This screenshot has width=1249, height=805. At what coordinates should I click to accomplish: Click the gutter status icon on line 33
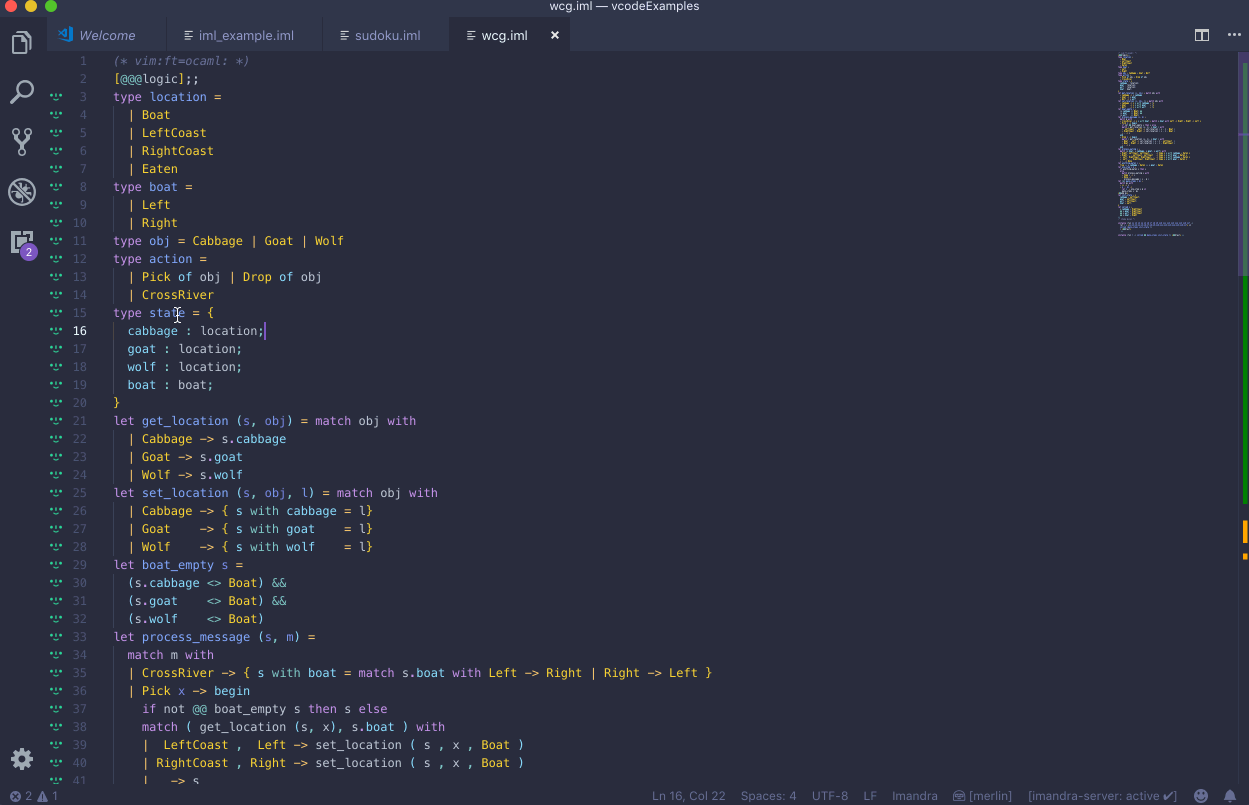click(57, 637)
